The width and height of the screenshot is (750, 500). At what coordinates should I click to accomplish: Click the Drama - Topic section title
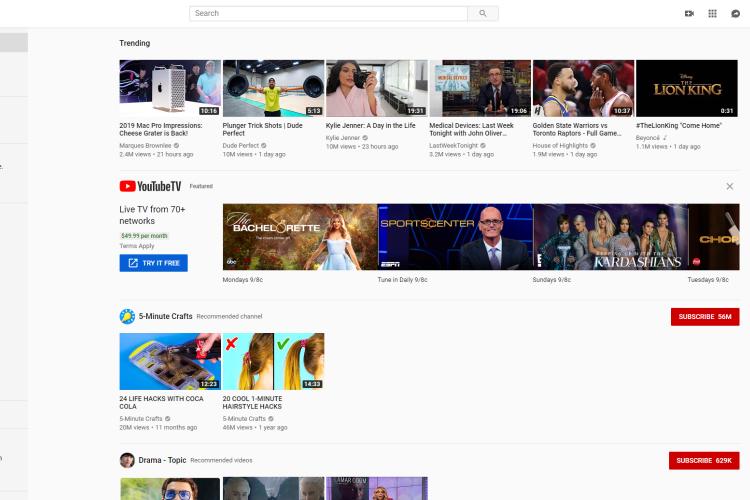pos(162,460)
